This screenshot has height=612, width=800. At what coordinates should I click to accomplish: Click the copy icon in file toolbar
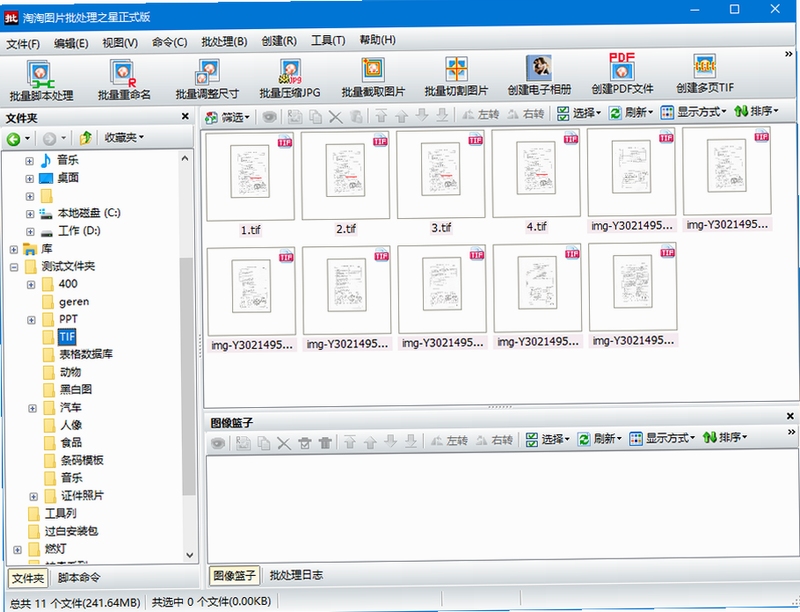(x=315, y=117)
